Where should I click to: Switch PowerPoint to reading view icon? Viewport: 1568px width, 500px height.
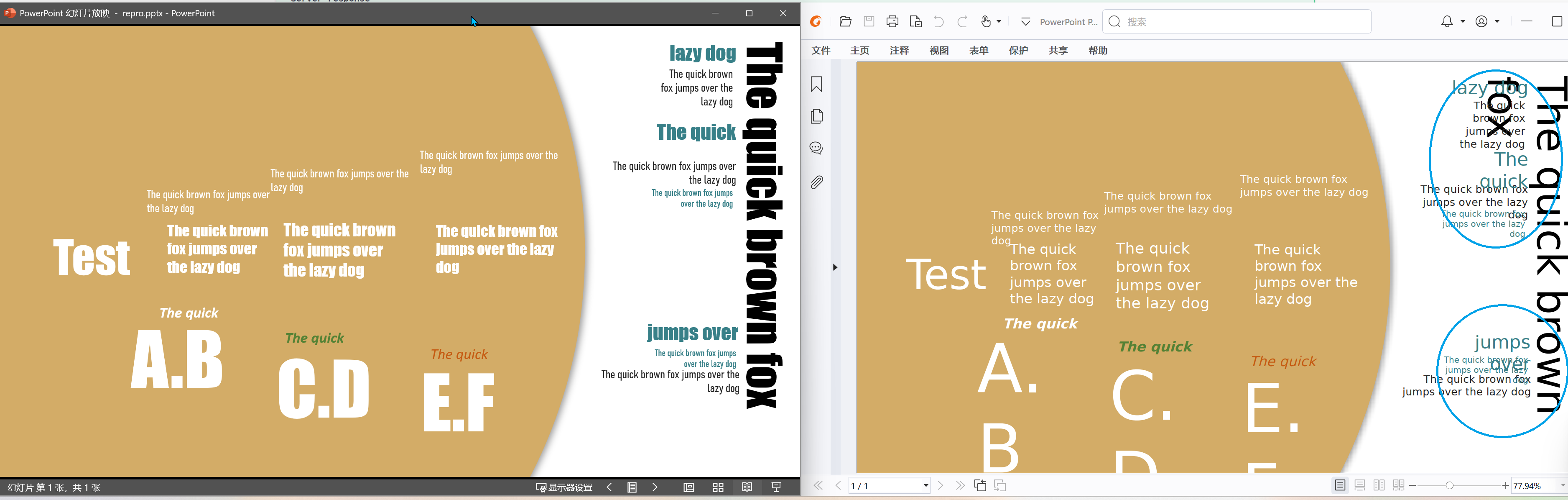pyautogui.click(x=747, y=487)
